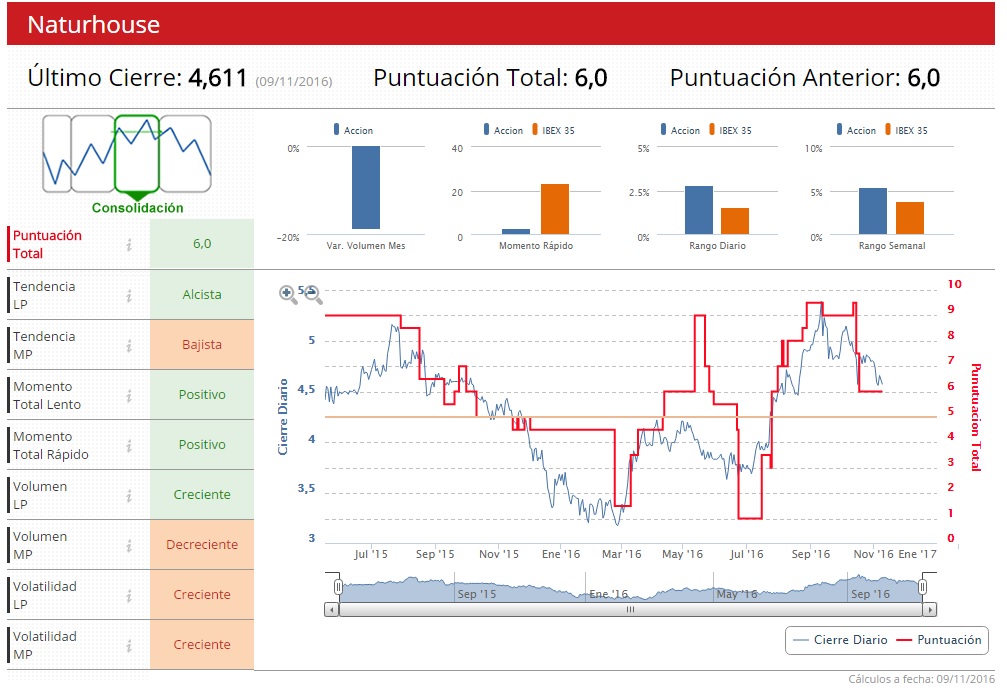
Task: Click the Cierre Diario axis title
Action: (282, 417)
